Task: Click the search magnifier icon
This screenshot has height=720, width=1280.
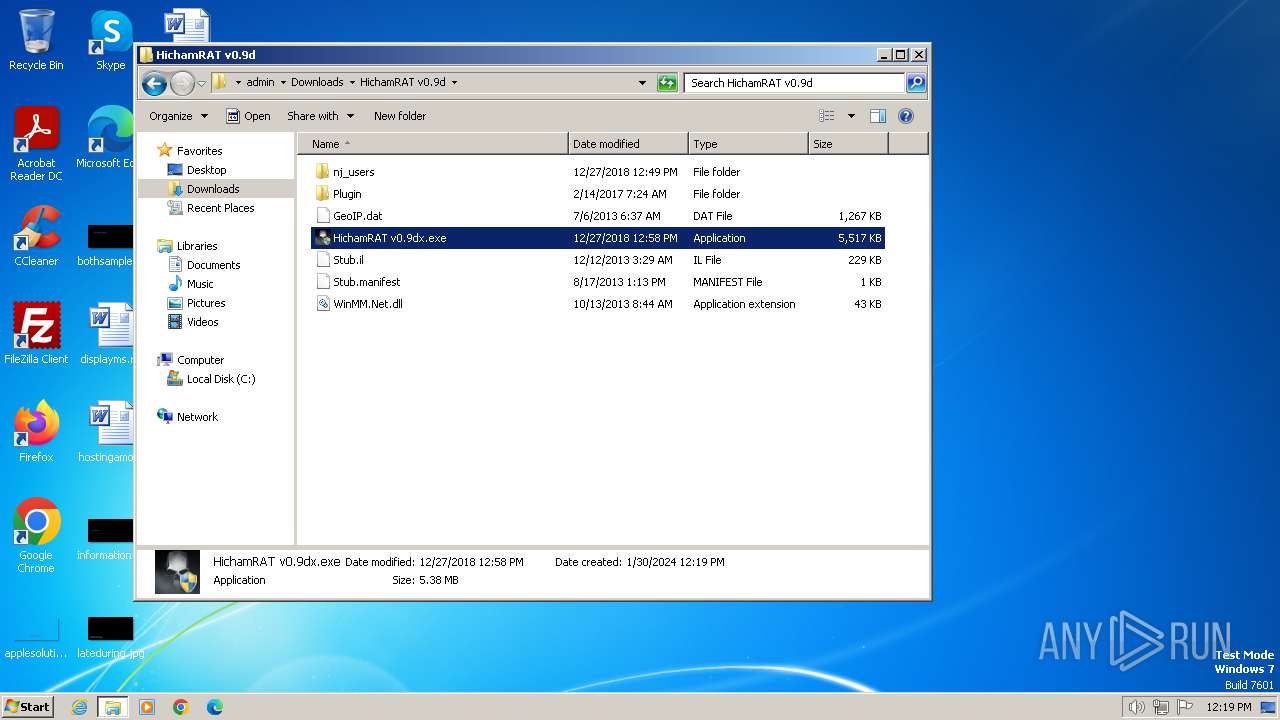Action: 916,83
